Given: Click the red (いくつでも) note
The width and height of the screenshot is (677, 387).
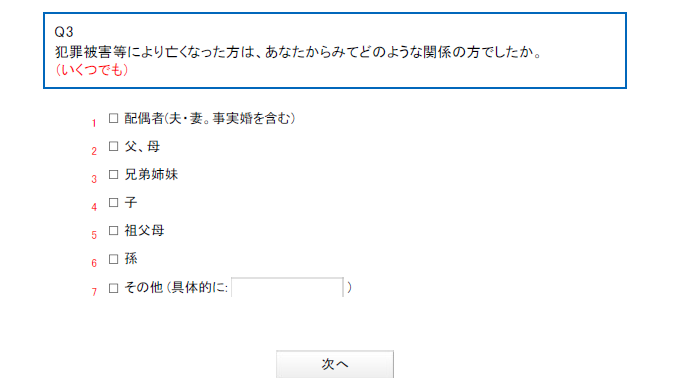Looking at the screenshot, I should click(92, 70).
